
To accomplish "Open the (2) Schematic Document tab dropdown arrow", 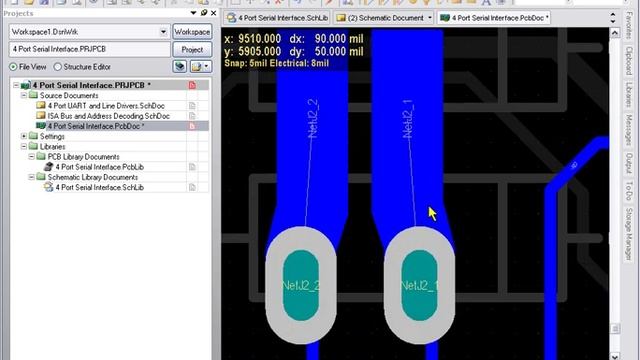I will pyautogui.click(x=430, y=18).
